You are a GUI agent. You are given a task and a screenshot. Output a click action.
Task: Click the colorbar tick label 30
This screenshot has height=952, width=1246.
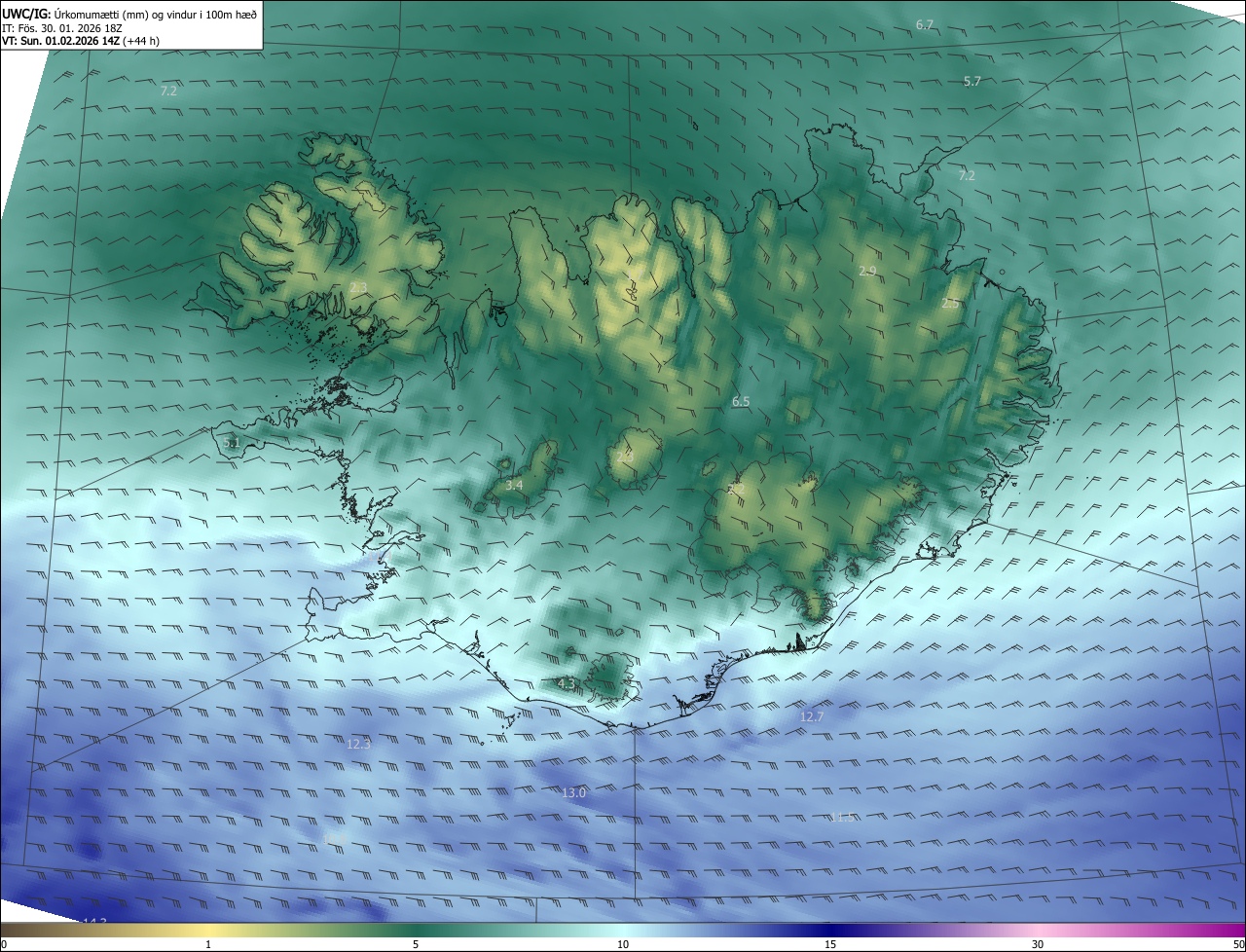1038,944
